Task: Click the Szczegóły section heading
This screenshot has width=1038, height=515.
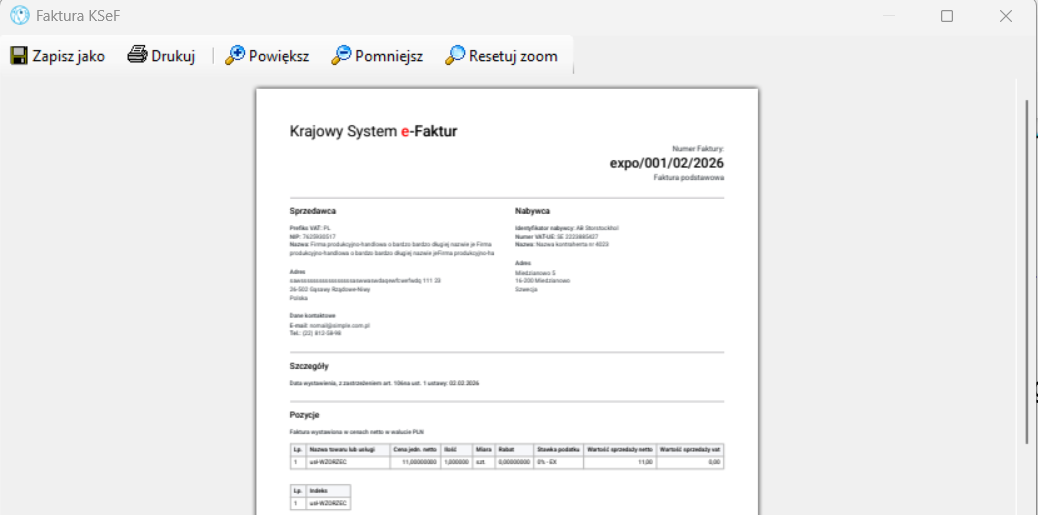Action: coord(309,366)
